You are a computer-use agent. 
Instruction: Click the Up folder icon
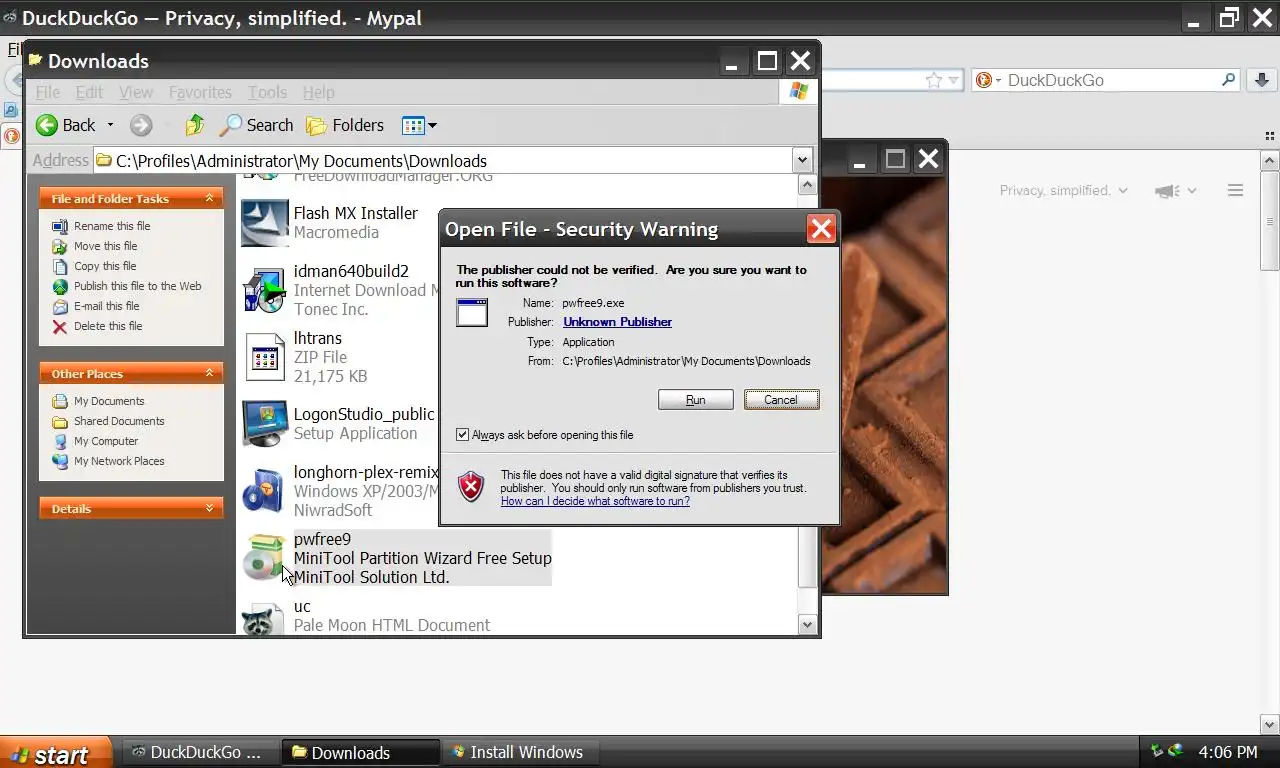195,125
